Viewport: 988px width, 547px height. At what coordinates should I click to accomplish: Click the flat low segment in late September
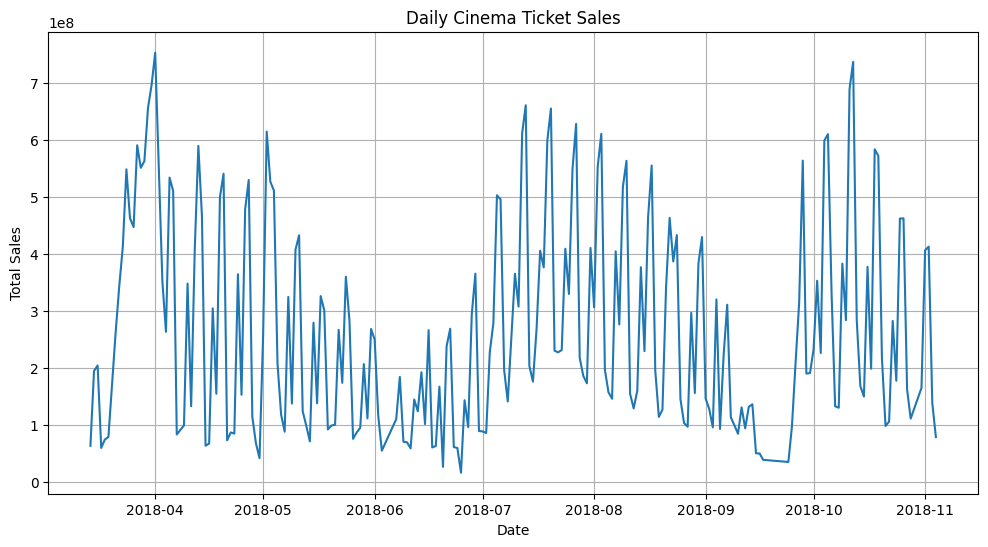pos(775,461)
